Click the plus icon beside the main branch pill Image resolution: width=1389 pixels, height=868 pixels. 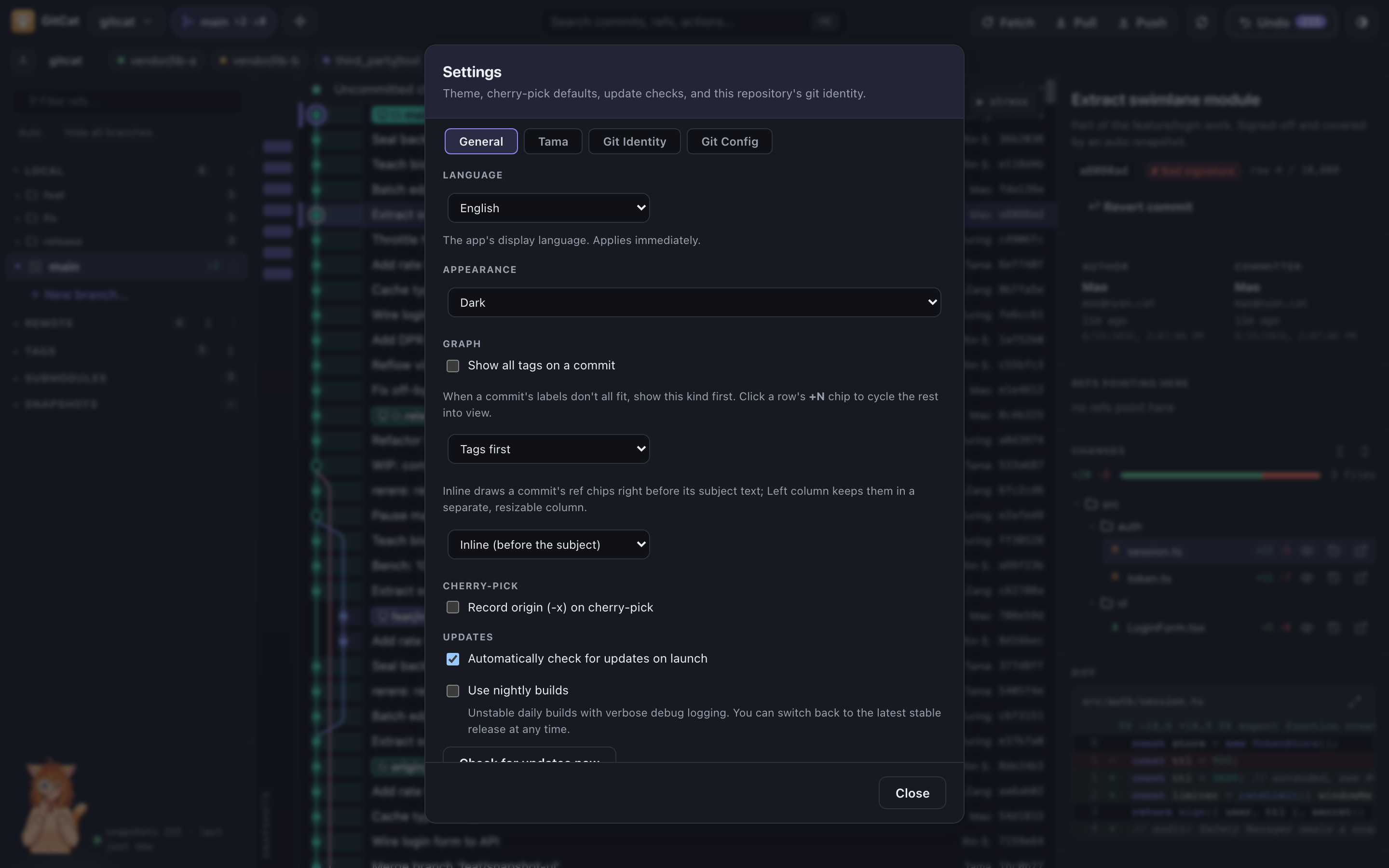[x=300, y=22]
